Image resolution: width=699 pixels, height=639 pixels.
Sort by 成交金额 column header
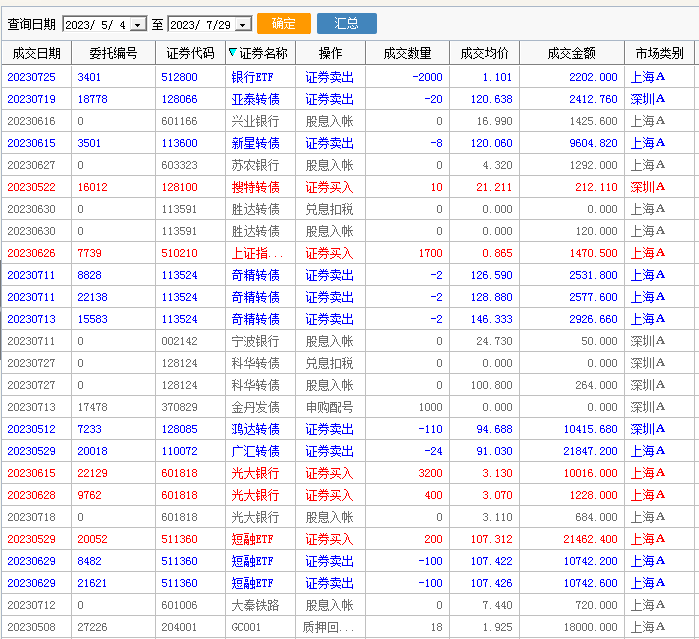tap(572, 53)
